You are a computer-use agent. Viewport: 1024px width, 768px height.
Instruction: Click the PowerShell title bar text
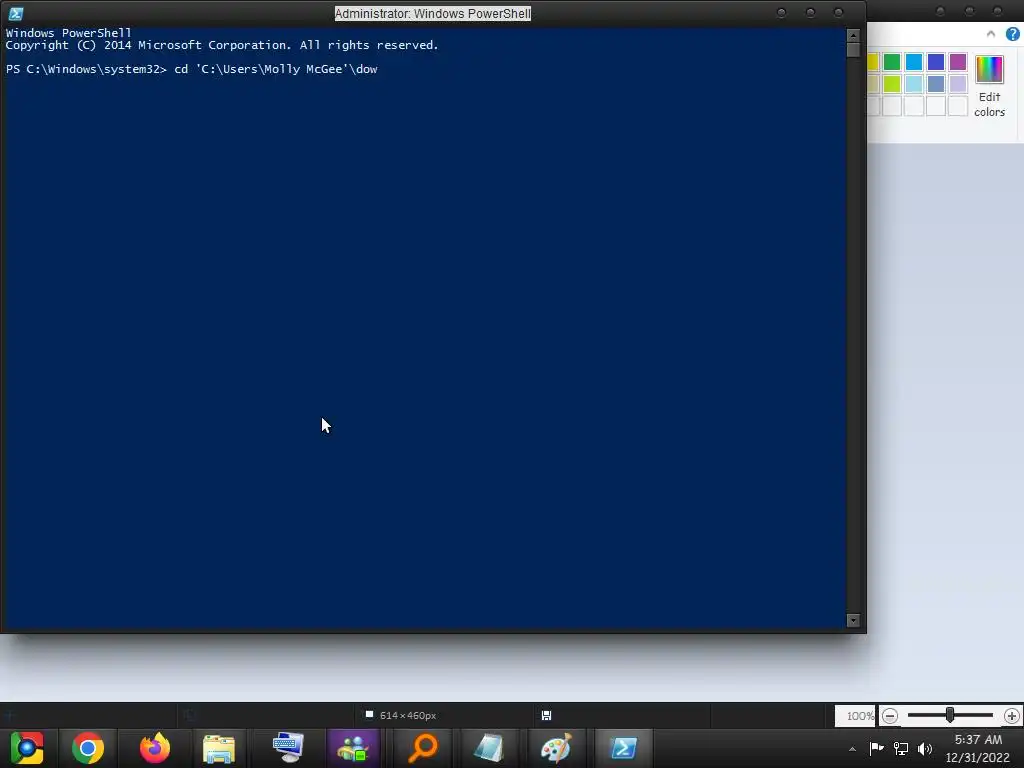[433, 13]
